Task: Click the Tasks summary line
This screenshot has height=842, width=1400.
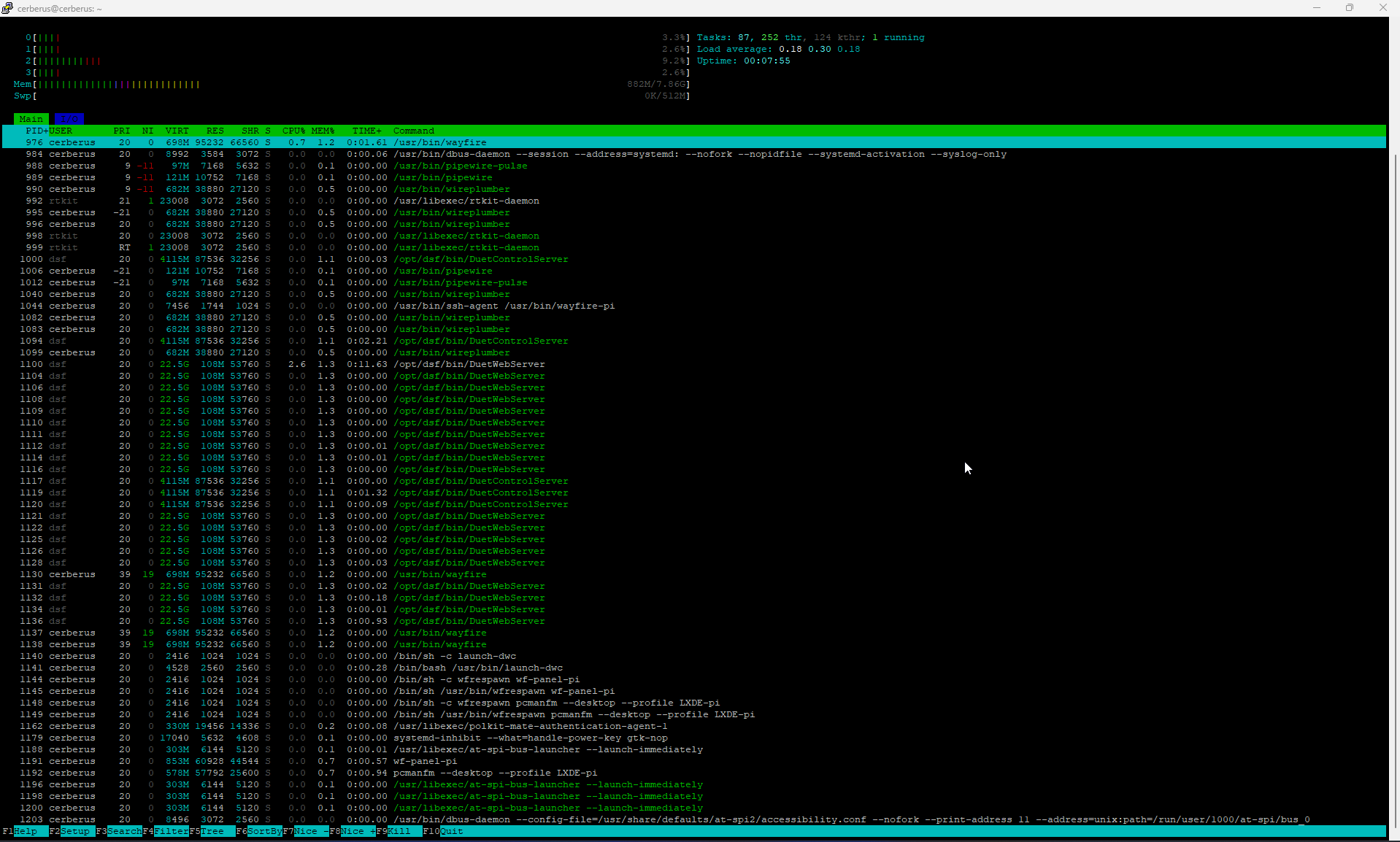Action: click(x=810, y=37)
